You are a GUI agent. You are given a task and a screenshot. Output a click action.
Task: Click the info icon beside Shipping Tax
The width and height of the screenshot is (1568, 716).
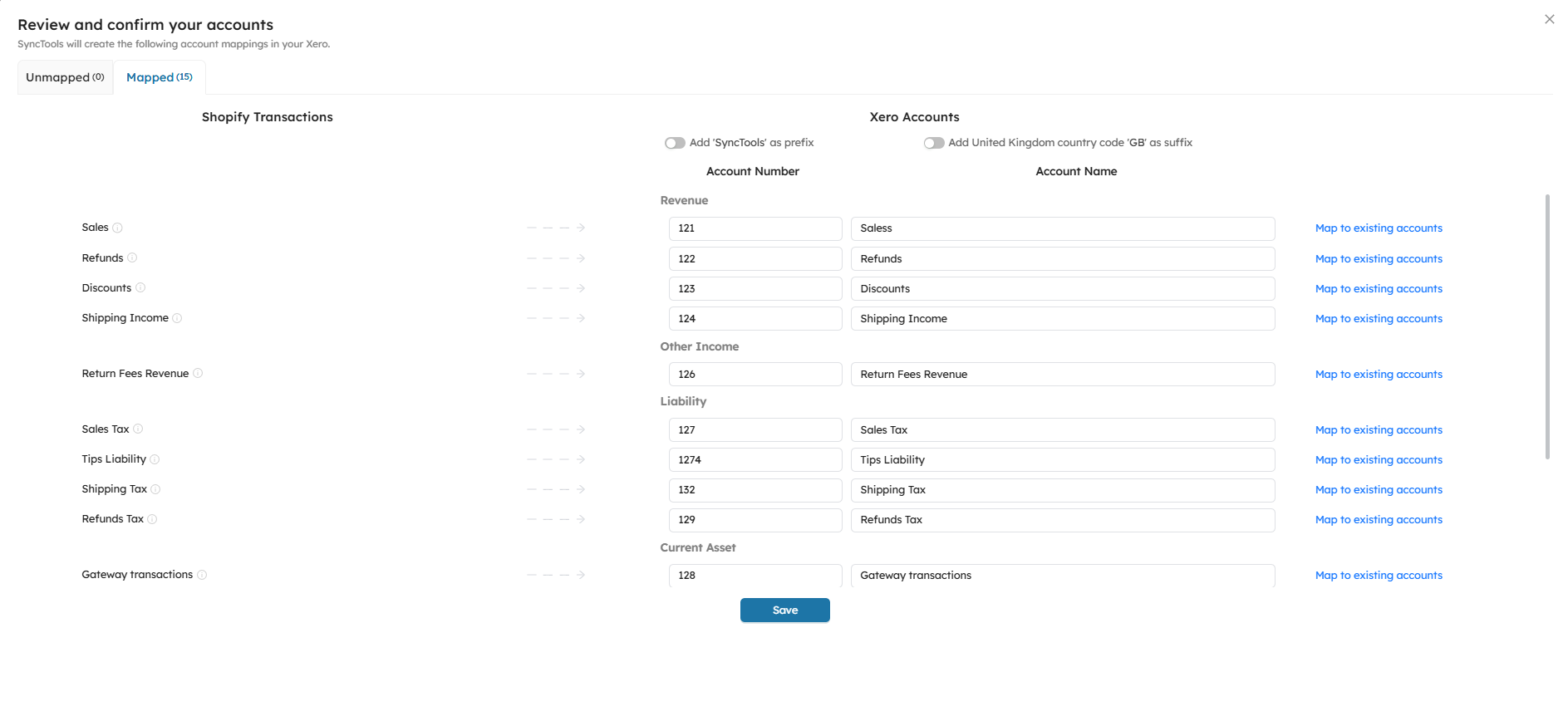(155, 488)
